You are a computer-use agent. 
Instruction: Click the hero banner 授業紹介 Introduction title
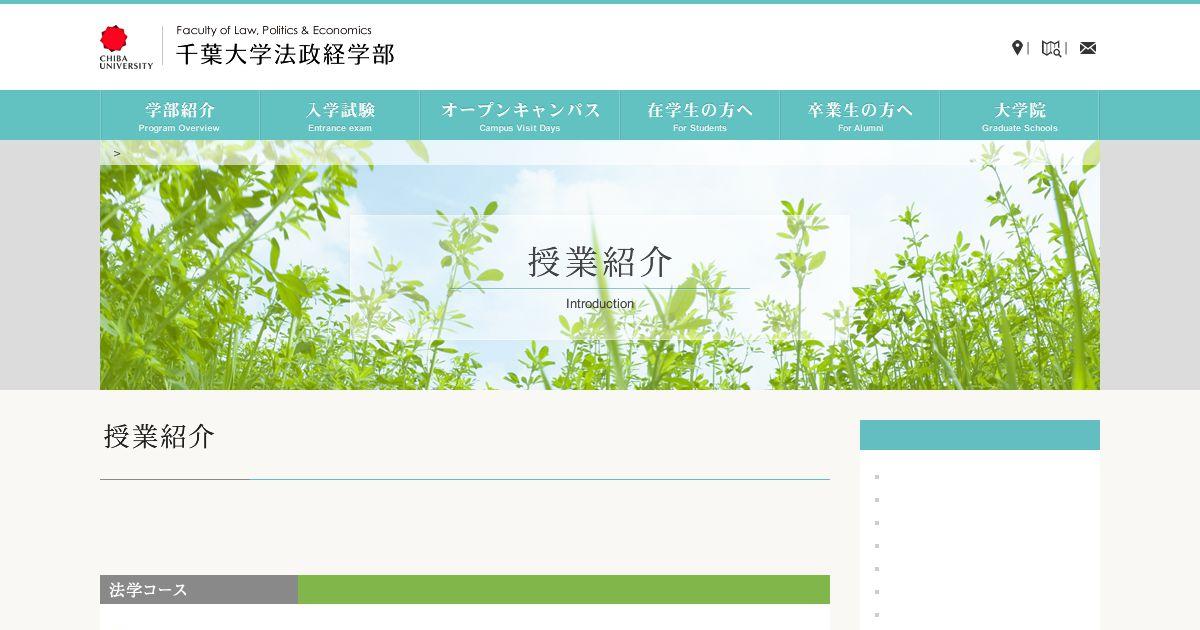click(x=600, y=276)
